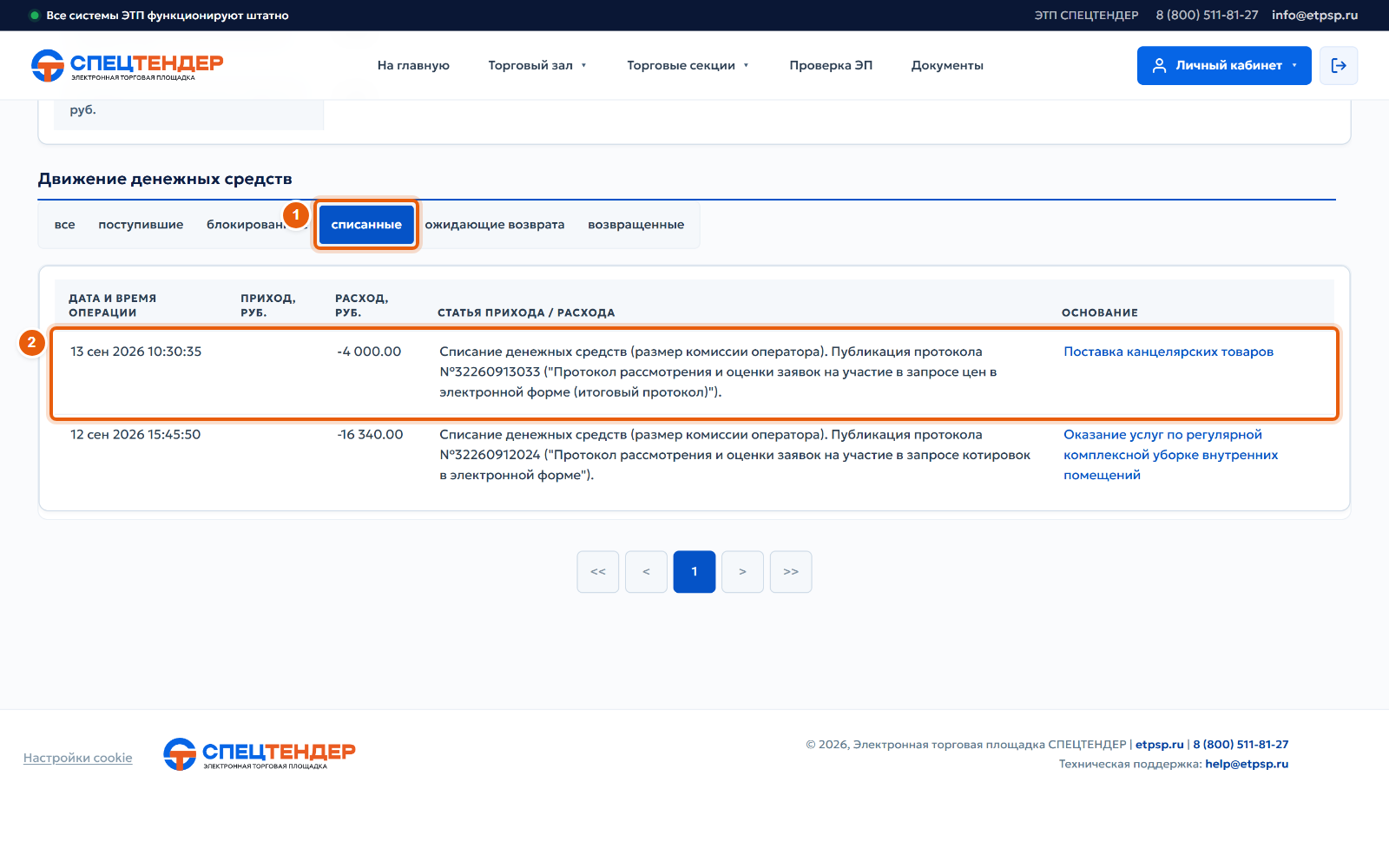The width and height of the screenshot is (1389, 868).
Task: Go to the last page with >> button
Action: click(791, 572)
